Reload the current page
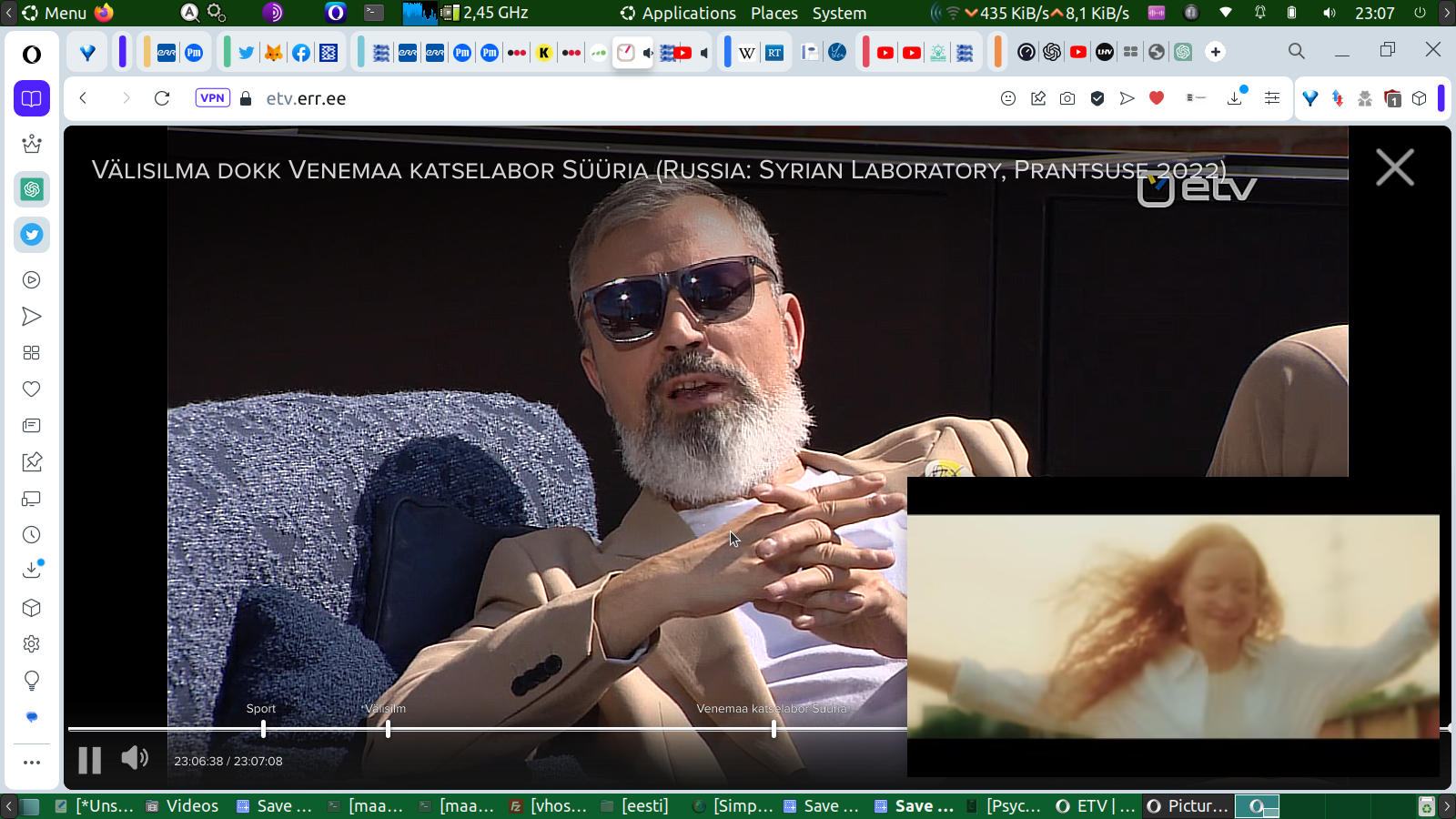1456x819 pixels. 162,98
